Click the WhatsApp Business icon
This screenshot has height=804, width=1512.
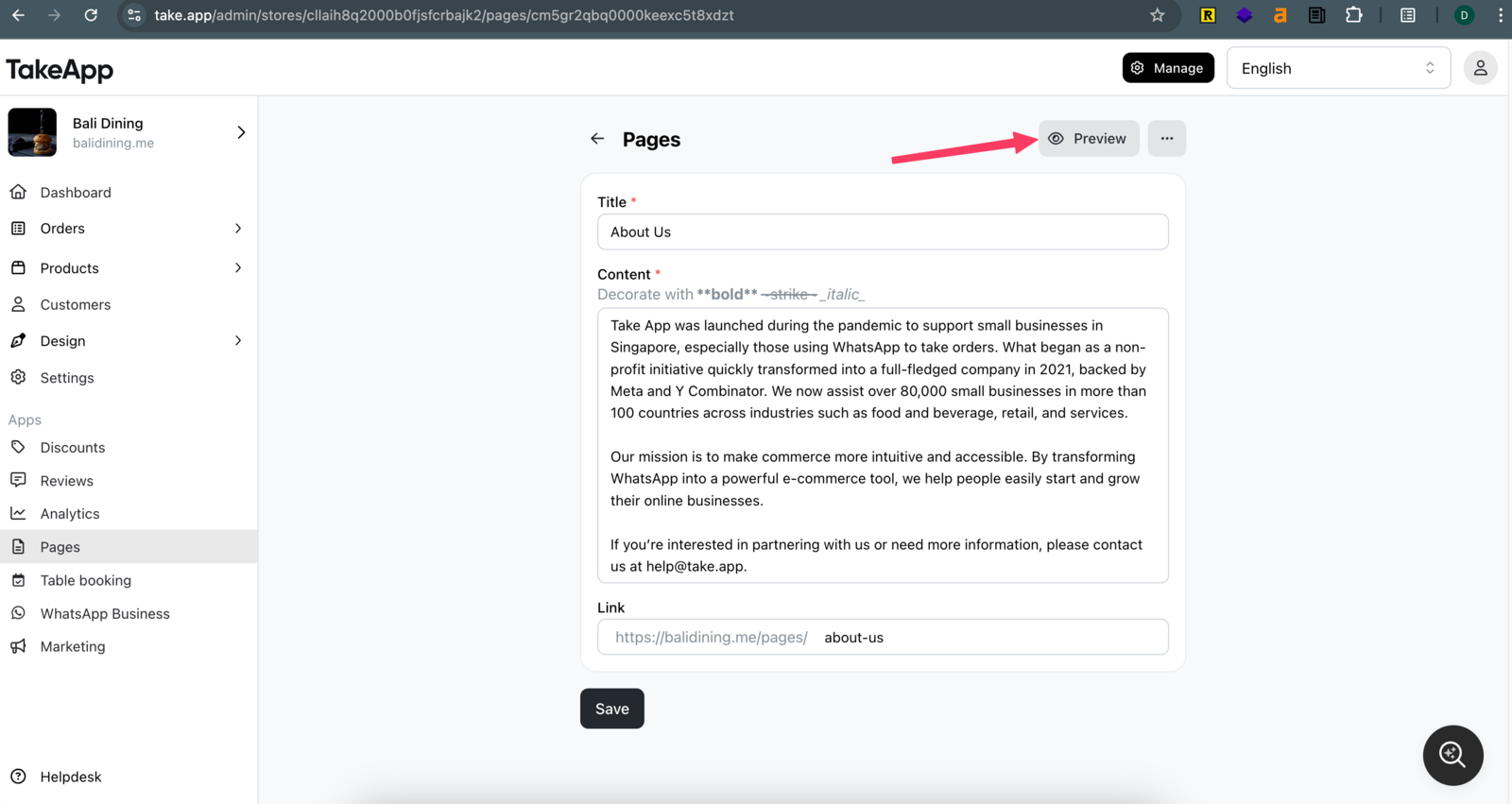coord(18,613)
